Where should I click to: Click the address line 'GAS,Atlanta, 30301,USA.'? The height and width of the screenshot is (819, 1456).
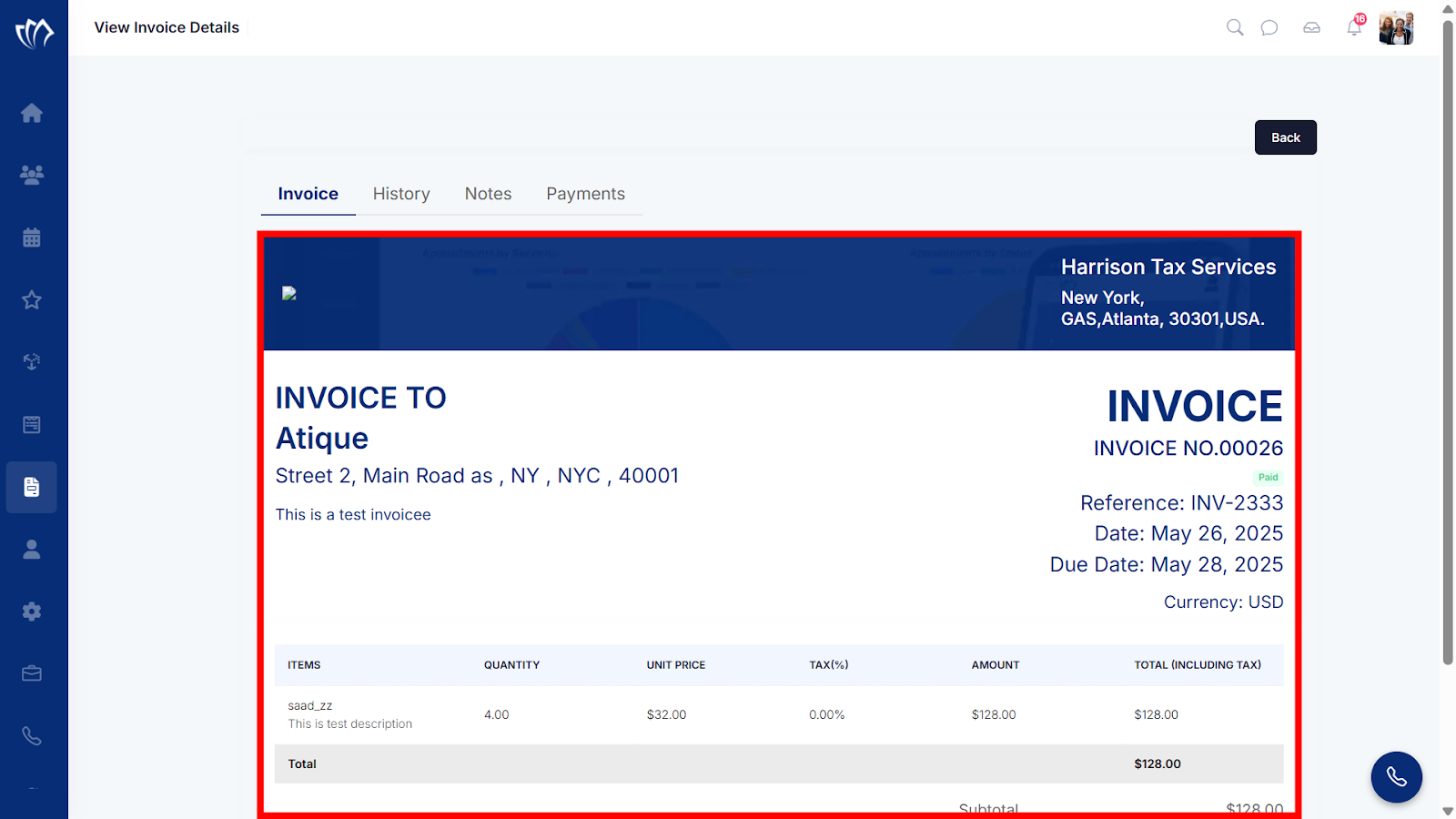(1163, 319)
